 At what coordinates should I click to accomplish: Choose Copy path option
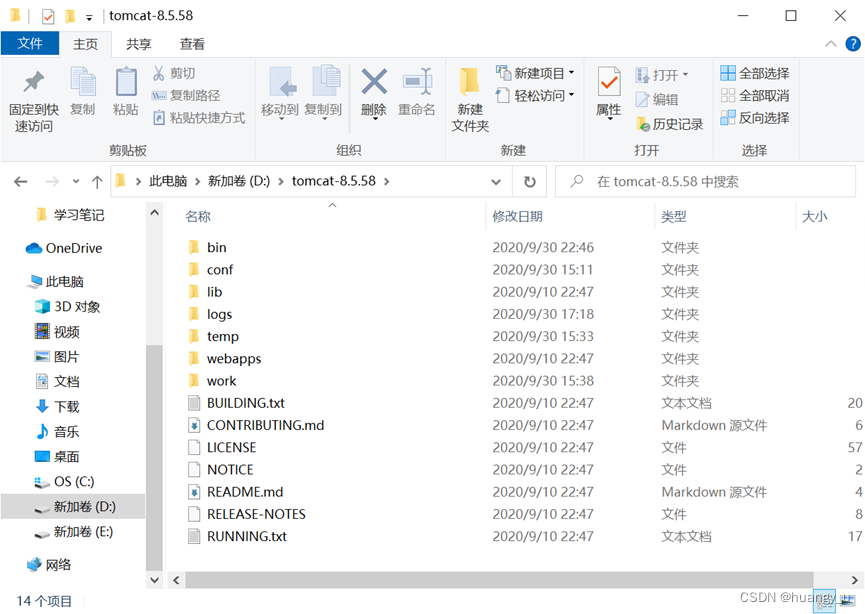point(186,95)
